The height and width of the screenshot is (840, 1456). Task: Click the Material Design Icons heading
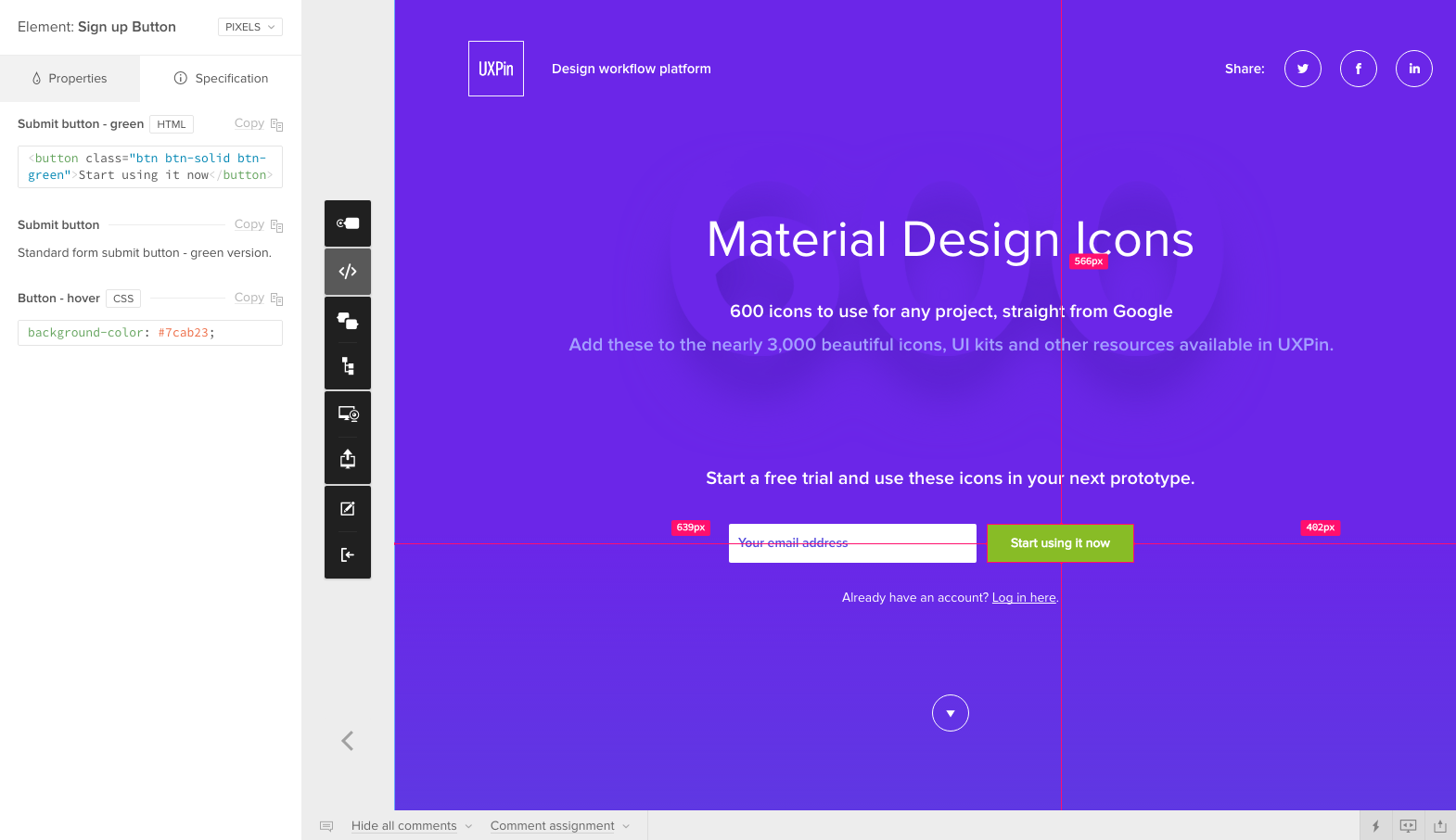coord(951,239)
